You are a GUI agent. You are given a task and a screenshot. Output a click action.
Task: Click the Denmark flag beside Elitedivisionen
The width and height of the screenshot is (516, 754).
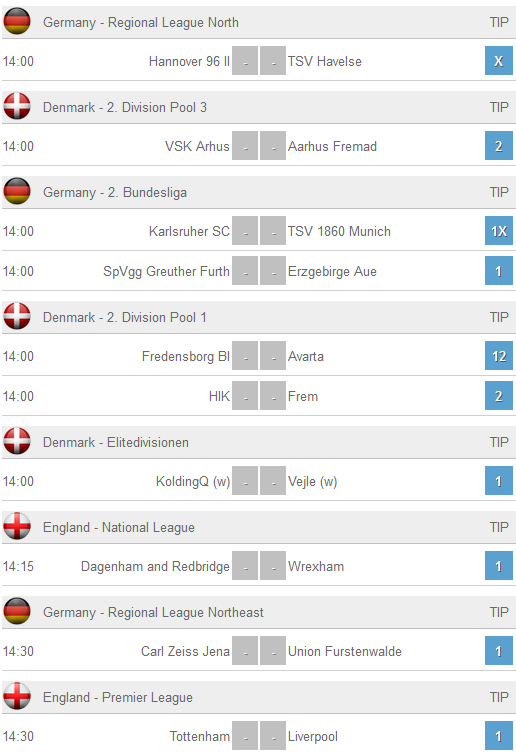[x=17, y=441]
